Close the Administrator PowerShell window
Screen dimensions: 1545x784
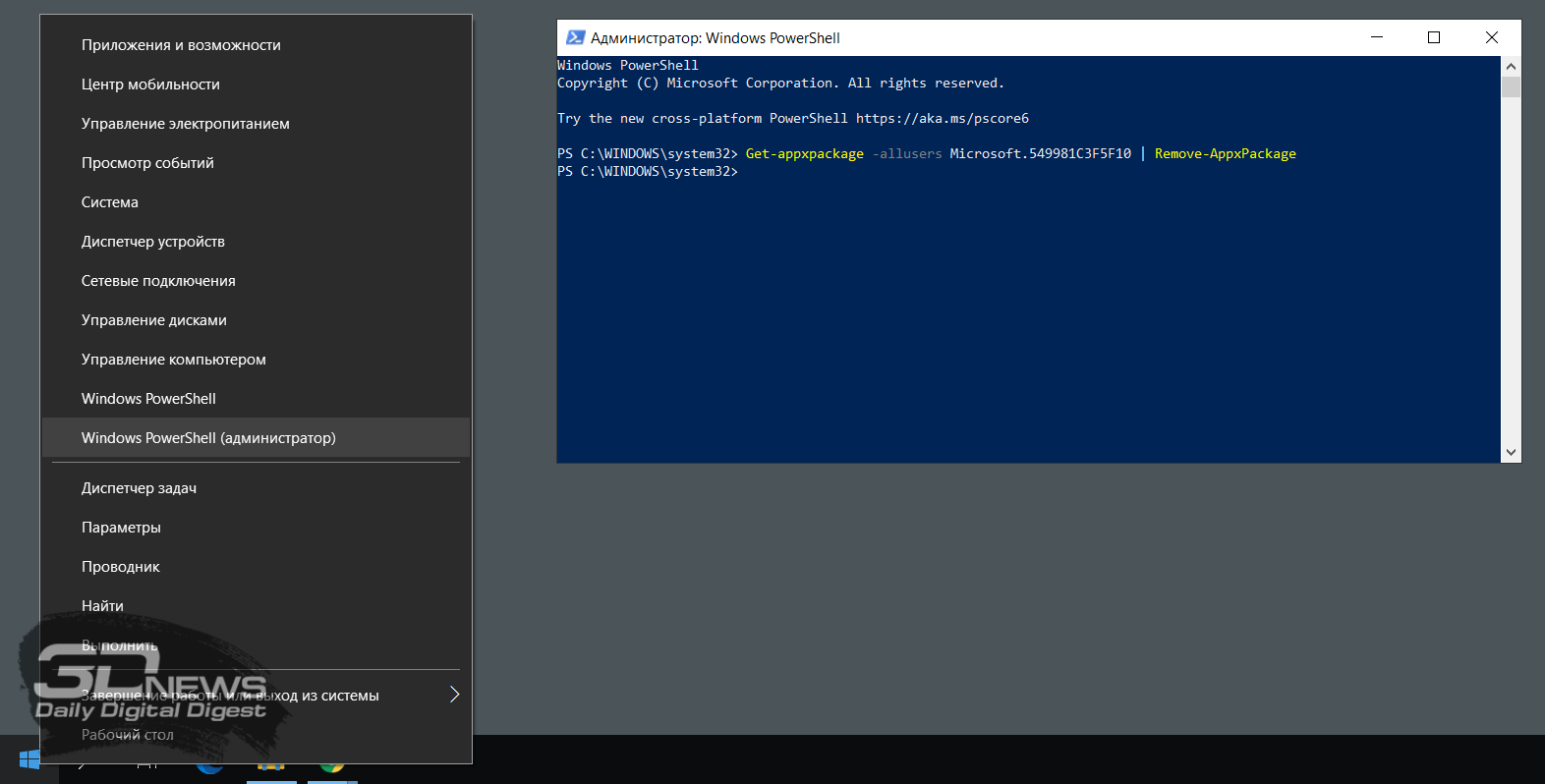[1492, 37]
